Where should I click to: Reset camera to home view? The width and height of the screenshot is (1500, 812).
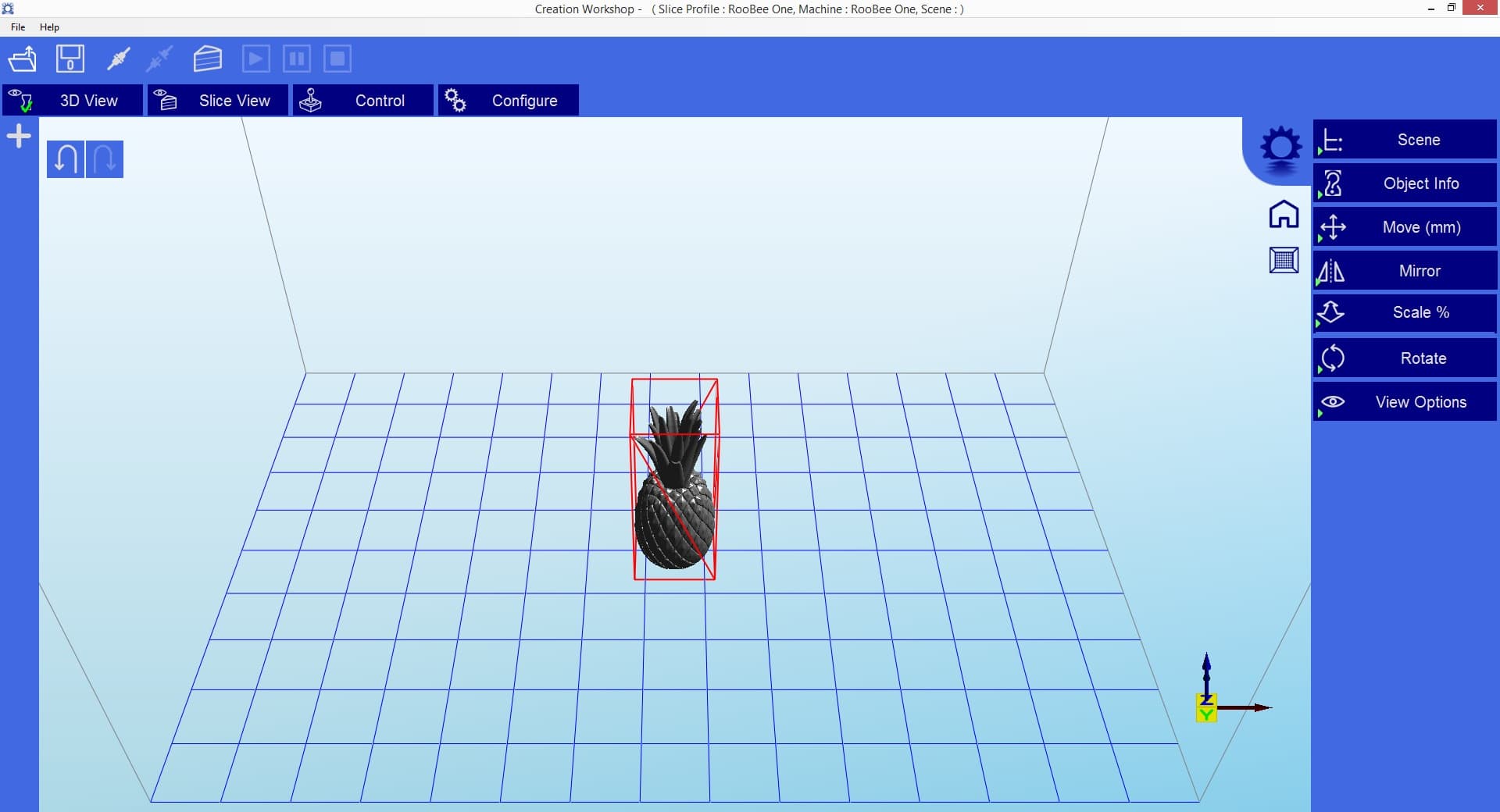(x=1284, y=214)
